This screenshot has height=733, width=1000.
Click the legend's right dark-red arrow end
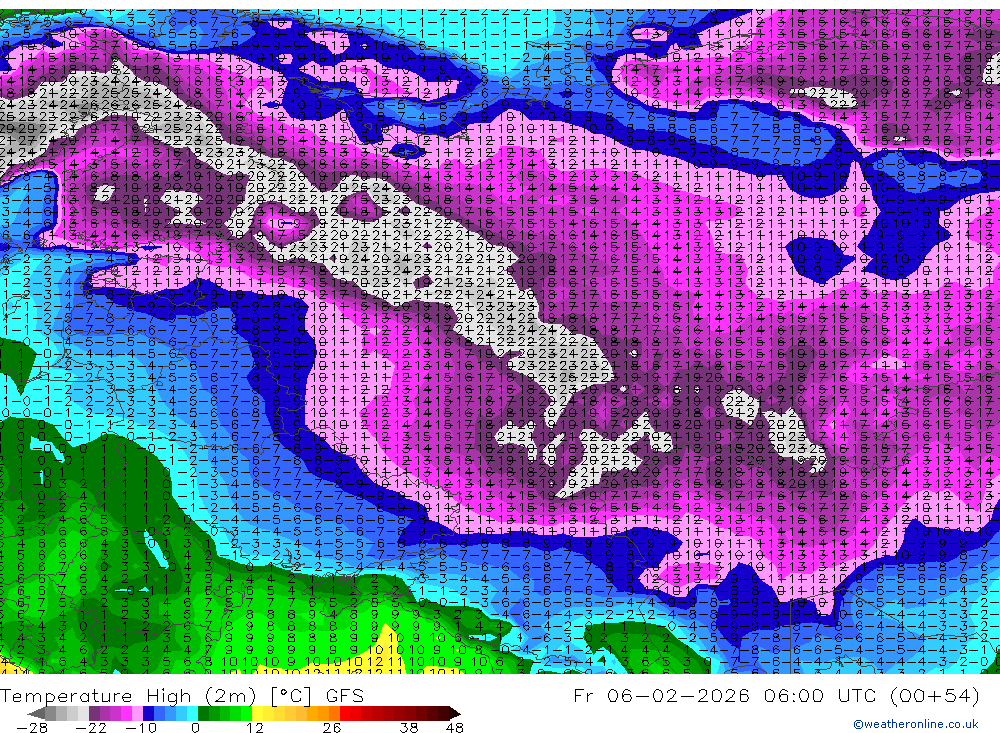tap(454, 714)
